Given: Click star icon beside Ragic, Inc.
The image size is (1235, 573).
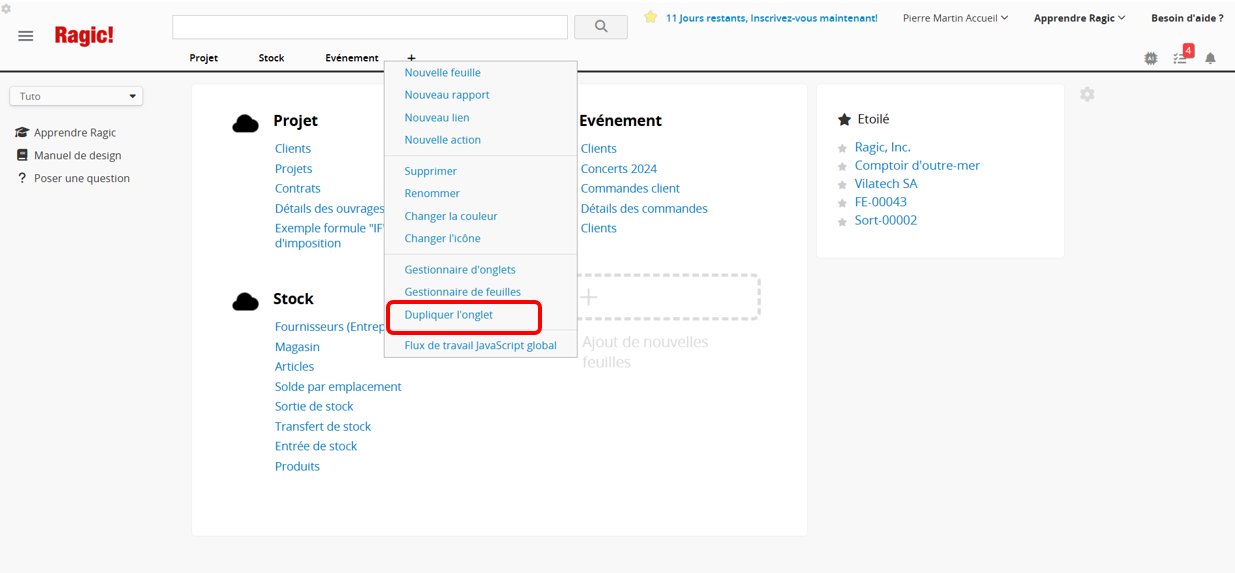Looking at the screenshot, I should coord(842,148).
